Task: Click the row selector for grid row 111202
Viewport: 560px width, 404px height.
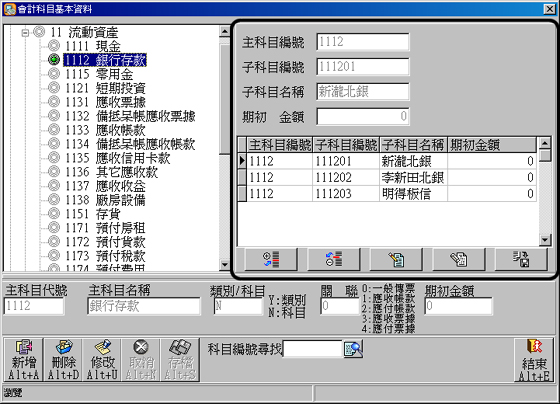Action: coord(242,178)
